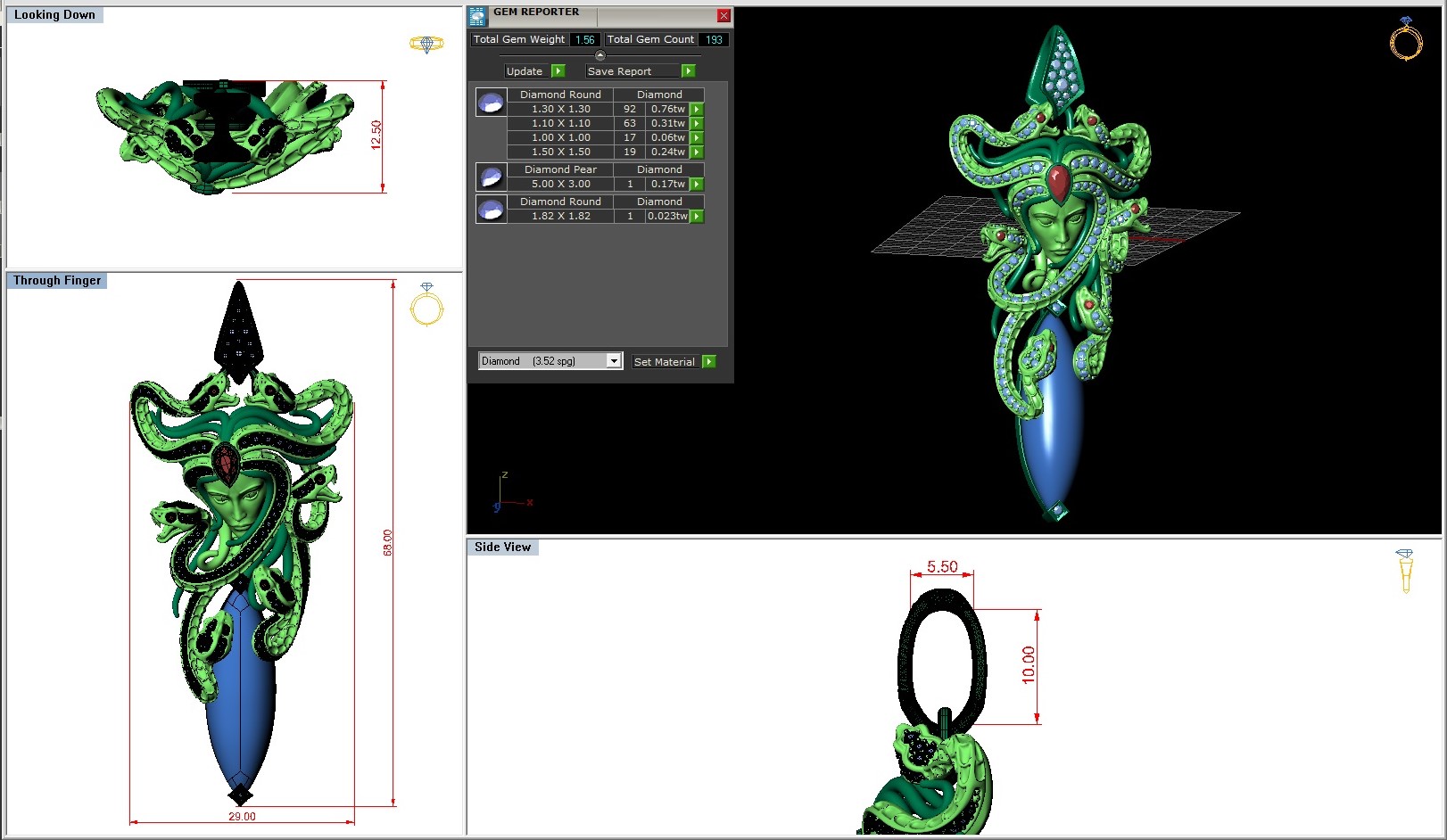
Task: Click the 68.00 height dimension label
Action: tap(387, 542)
